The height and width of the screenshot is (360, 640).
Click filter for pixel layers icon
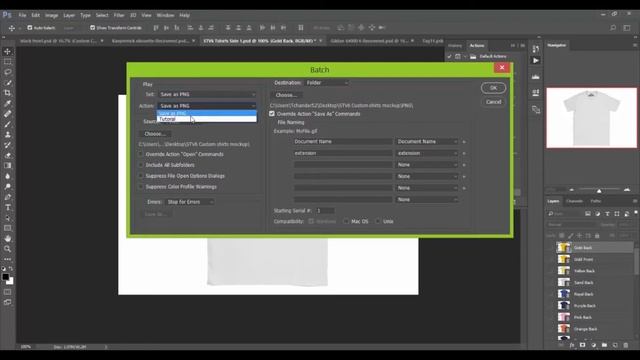(x=588, y=213)
